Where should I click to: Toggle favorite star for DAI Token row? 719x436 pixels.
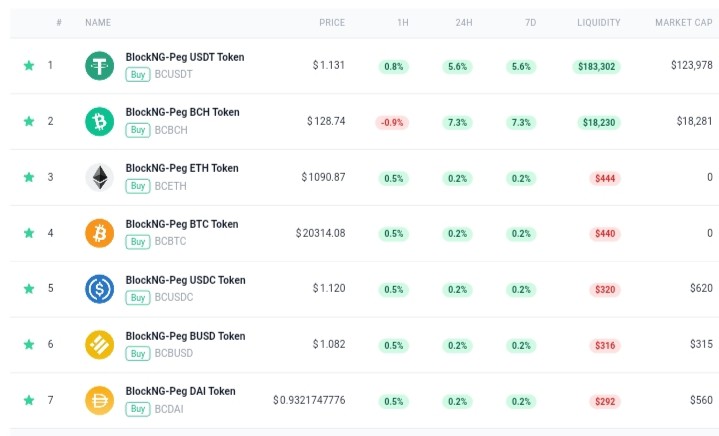(29, 400)
